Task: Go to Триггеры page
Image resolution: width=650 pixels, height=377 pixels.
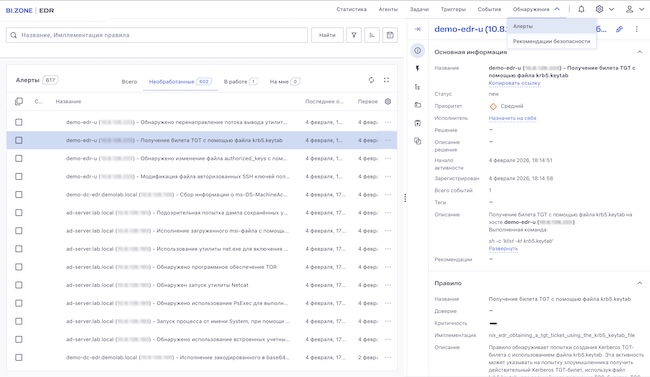Action: click(453, 9)
